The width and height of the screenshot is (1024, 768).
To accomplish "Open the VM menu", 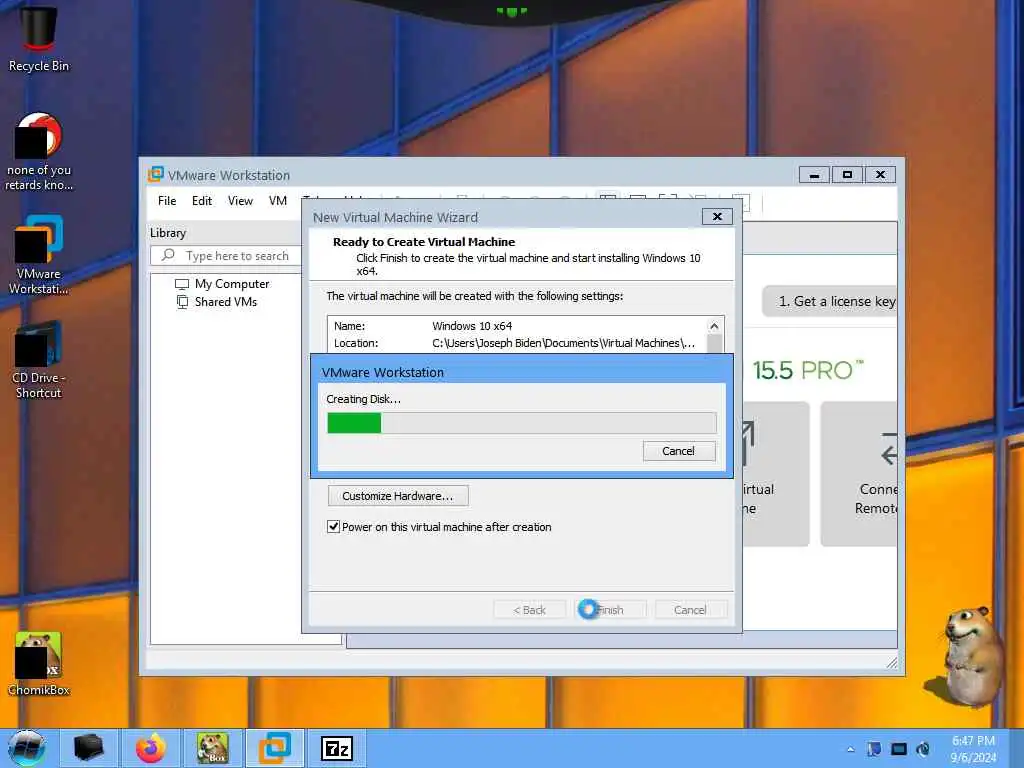I will point(278,201).
